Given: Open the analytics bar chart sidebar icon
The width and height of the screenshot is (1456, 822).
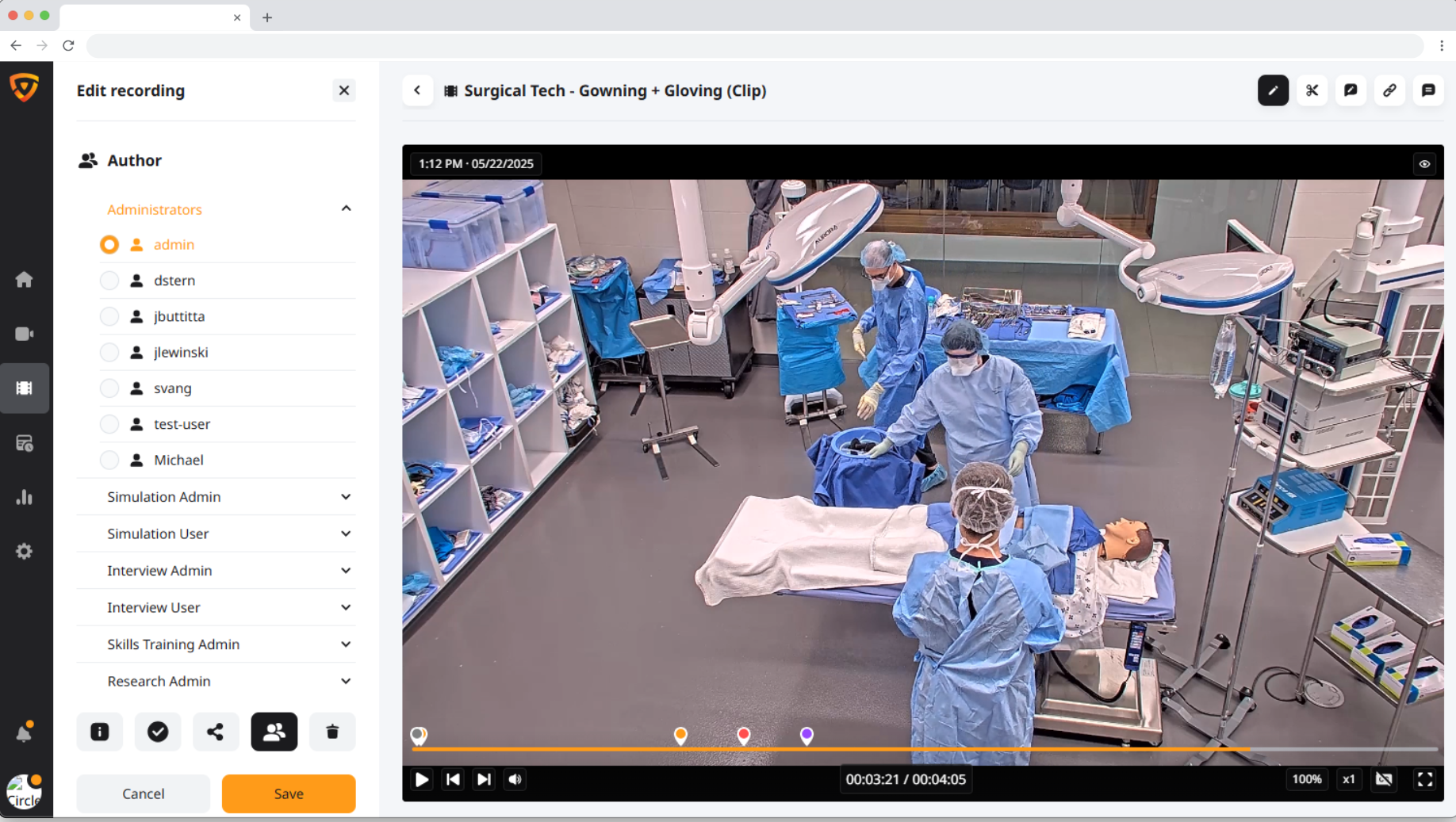Looking at the screenshot, I should 24,497.
